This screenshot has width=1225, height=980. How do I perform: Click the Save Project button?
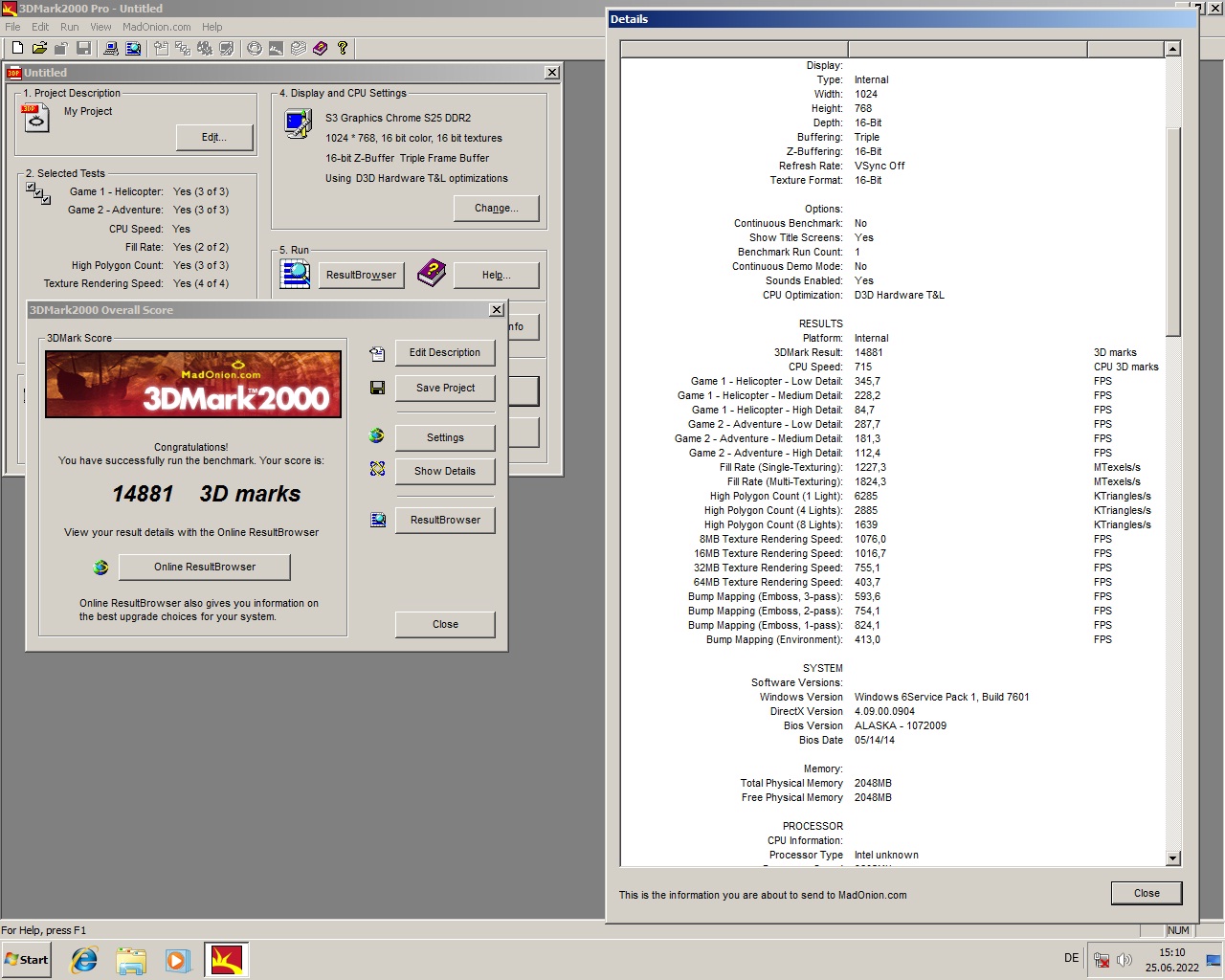coord(445,388)
